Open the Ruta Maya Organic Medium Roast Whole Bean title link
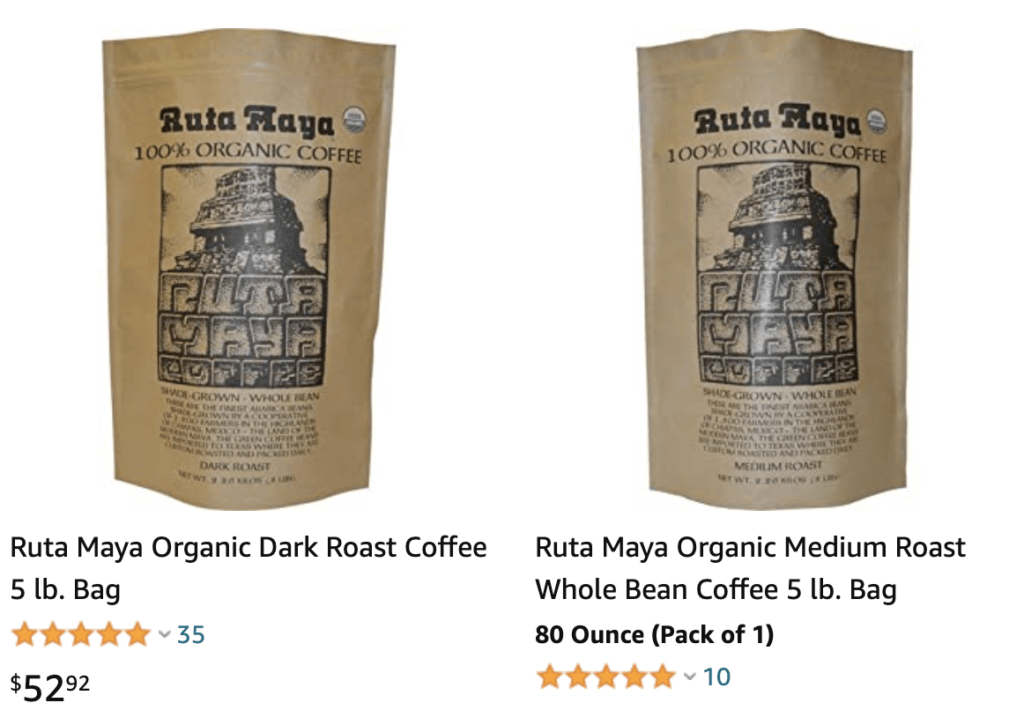 click(750, 568)
